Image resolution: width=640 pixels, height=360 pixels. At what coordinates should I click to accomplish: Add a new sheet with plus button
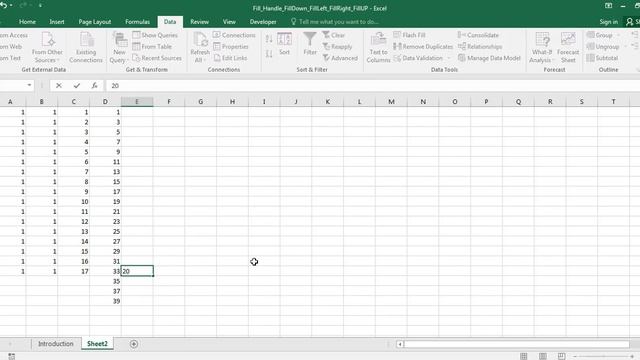point(133,344)
